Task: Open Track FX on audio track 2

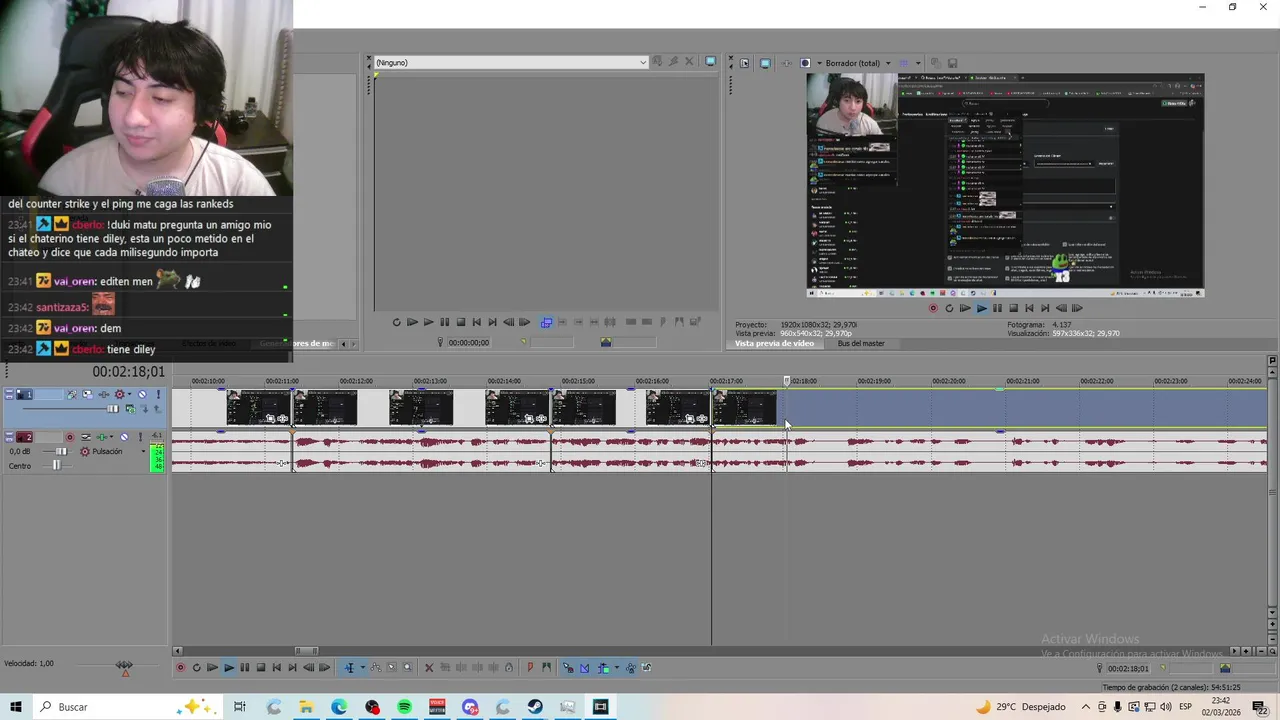Action: pyautogui.click(x=102, y=437)
